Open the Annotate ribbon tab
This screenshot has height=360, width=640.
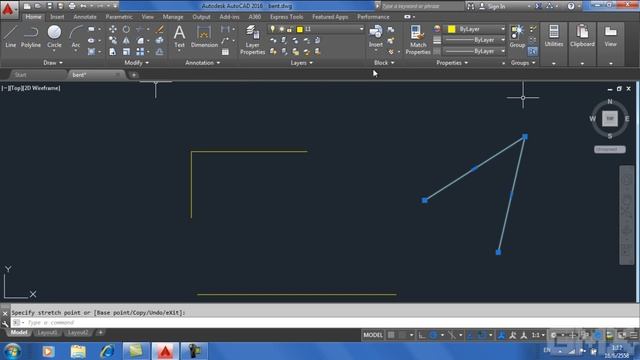coord(85,17)
